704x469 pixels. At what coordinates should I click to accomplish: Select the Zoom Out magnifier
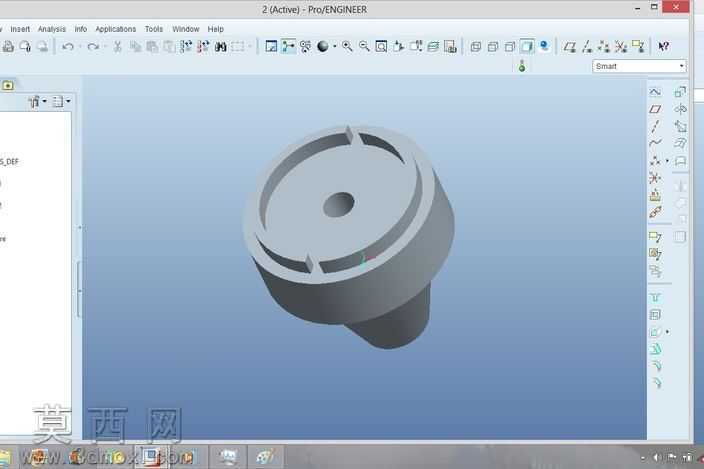tap(364, 46)
